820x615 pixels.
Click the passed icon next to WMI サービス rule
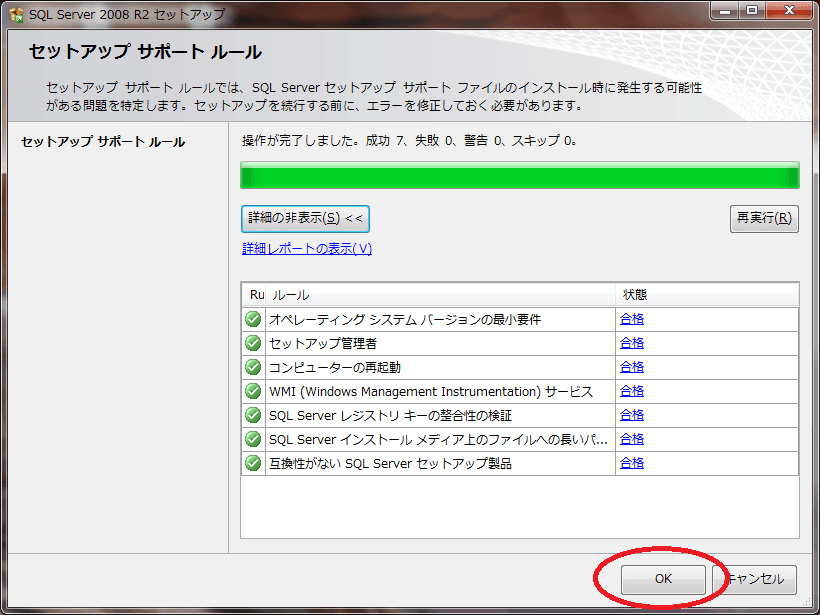click(x=252, y=390)
